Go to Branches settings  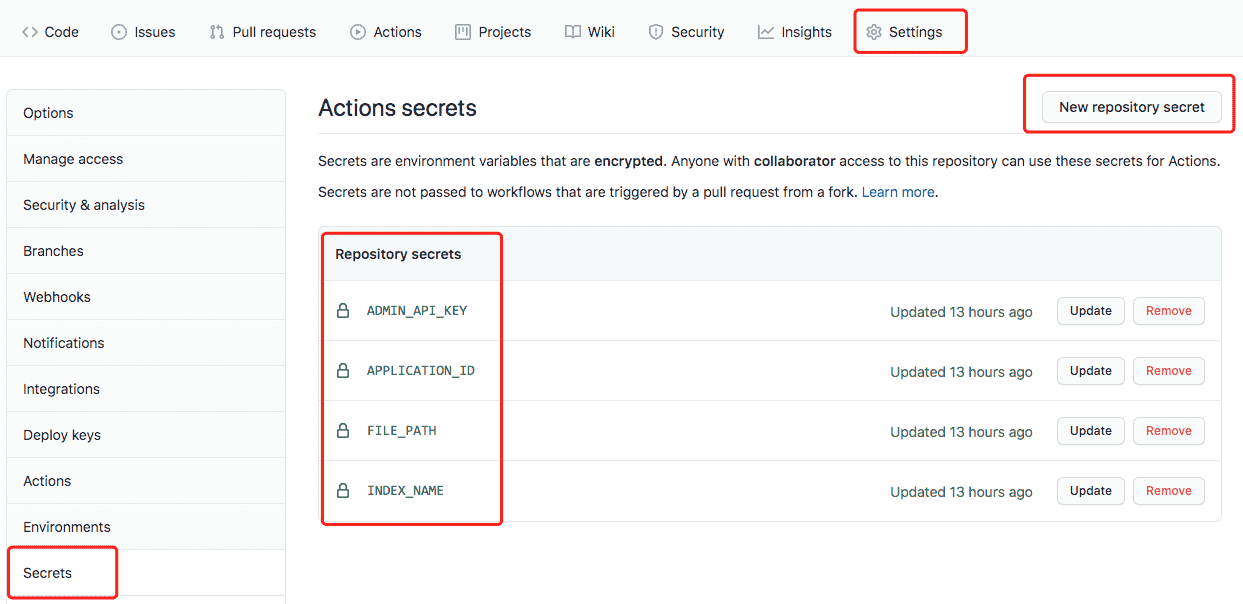(146, 251)
